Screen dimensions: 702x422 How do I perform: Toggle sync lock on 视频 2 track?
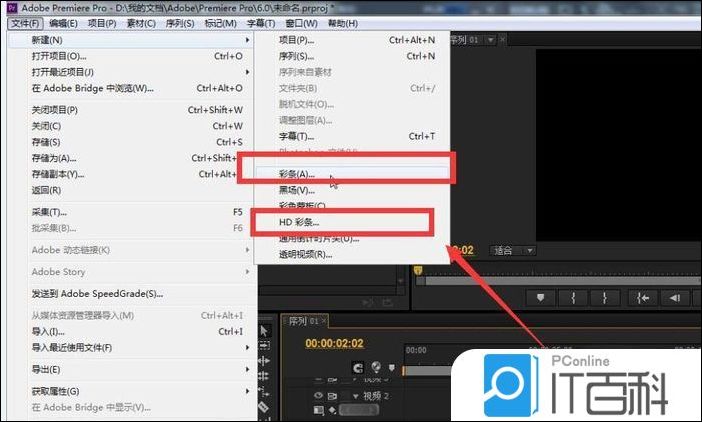pyautogui.click(x=332, y=396)
